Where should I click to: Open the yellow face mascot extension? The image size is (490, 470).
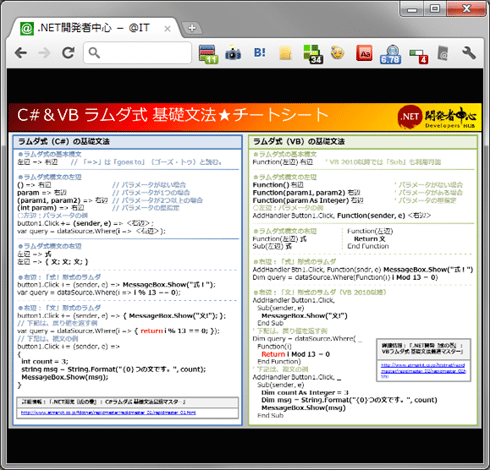337,53
